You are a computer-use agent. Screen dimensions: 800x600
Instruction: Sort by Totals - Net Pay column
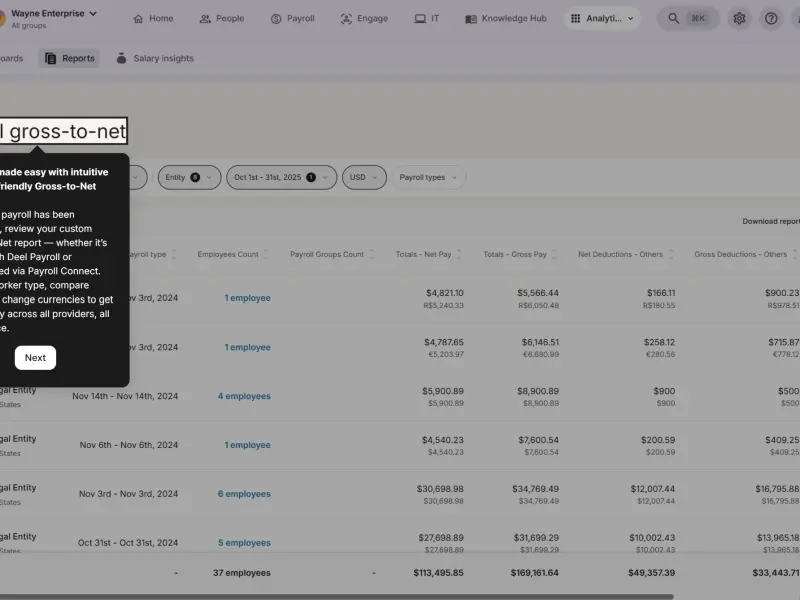click(x=460, y=254)
